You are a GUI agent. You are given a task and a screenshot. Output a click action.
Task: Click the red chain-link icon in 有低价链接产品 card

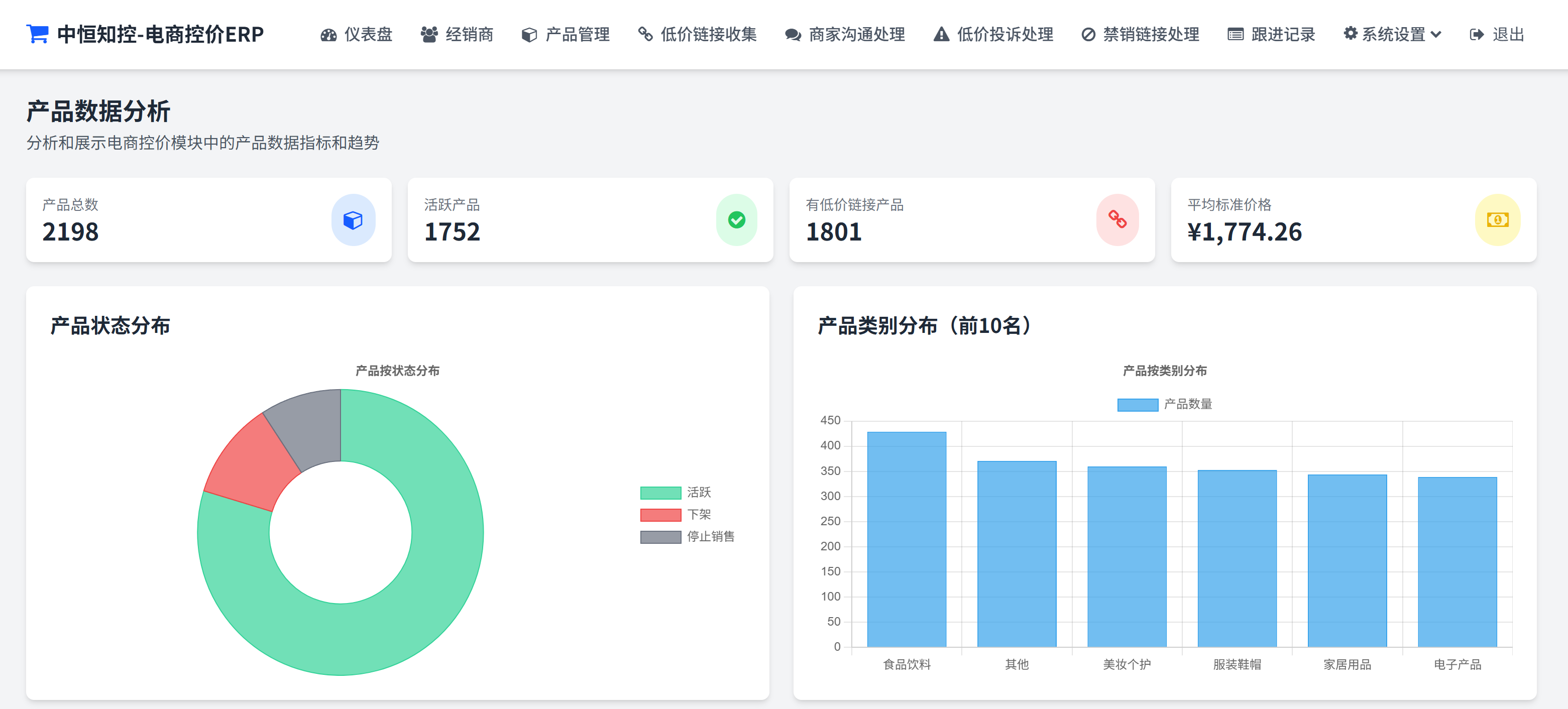point(1117,220)
